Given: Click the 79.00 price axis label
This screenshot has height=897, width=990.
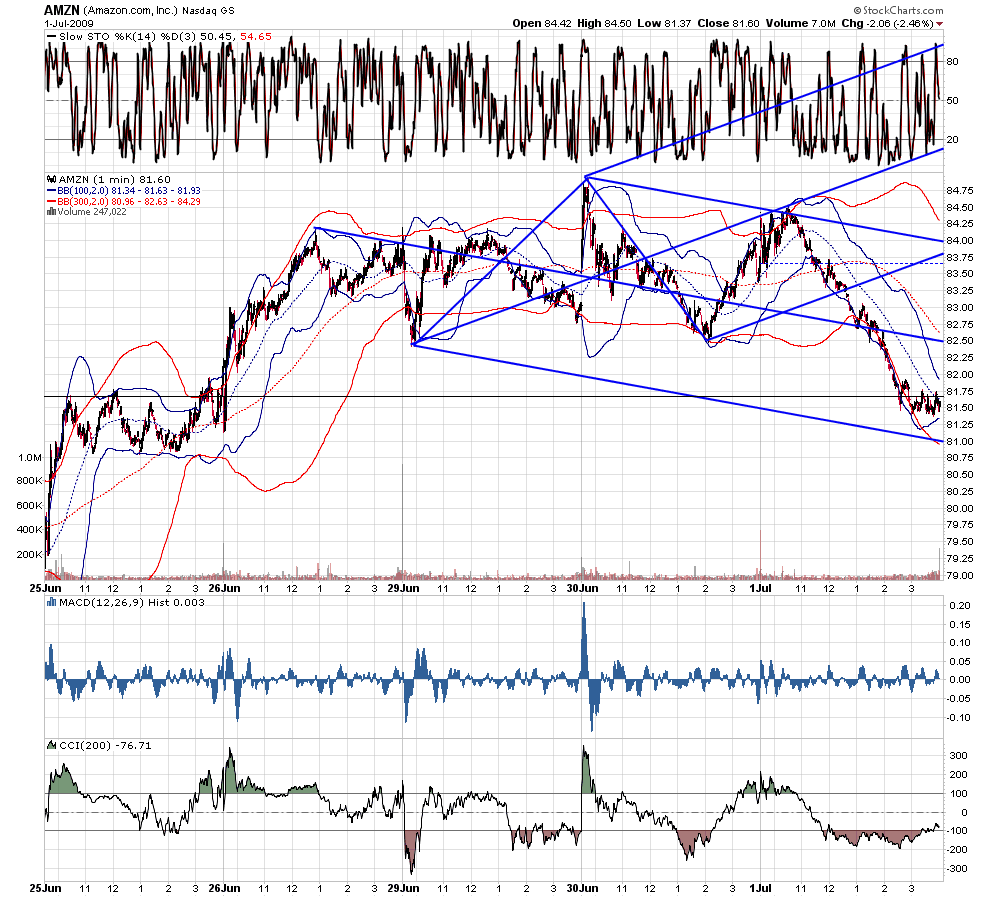Looking at the screenshot, I should (959, 575).
